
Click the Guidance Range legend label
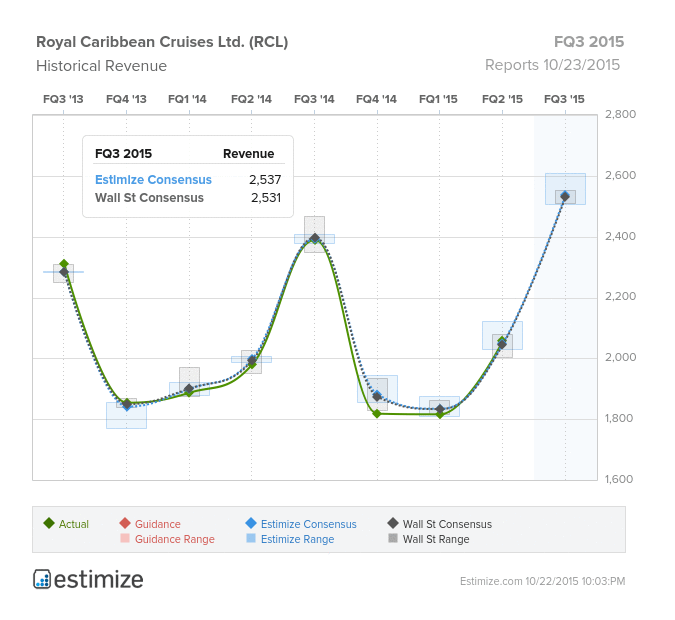[x=174, y=539]
